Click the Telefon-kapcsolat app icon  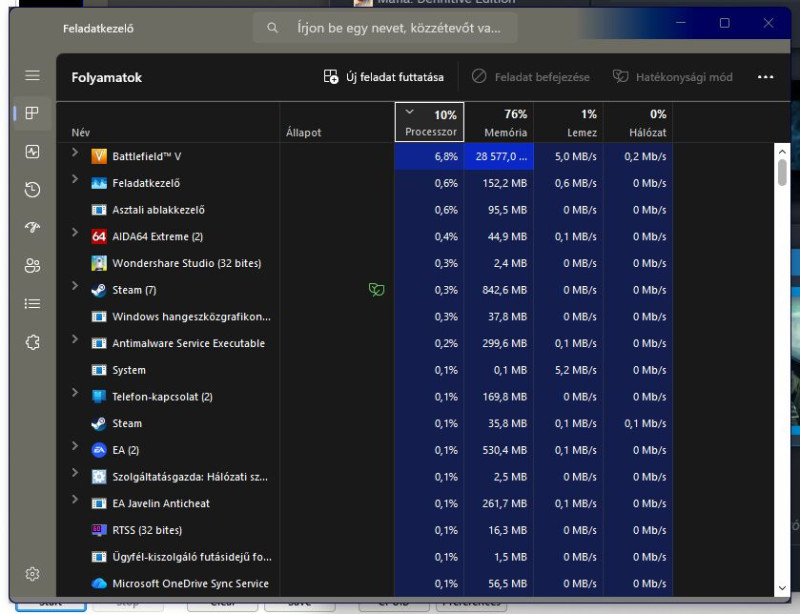pyautogui.click(x=99, y=397)
